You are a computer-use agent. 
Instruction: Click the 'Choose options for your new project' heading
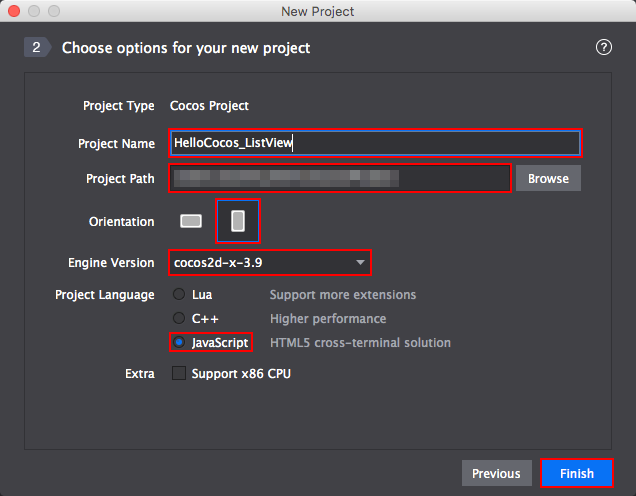point(186,47)
